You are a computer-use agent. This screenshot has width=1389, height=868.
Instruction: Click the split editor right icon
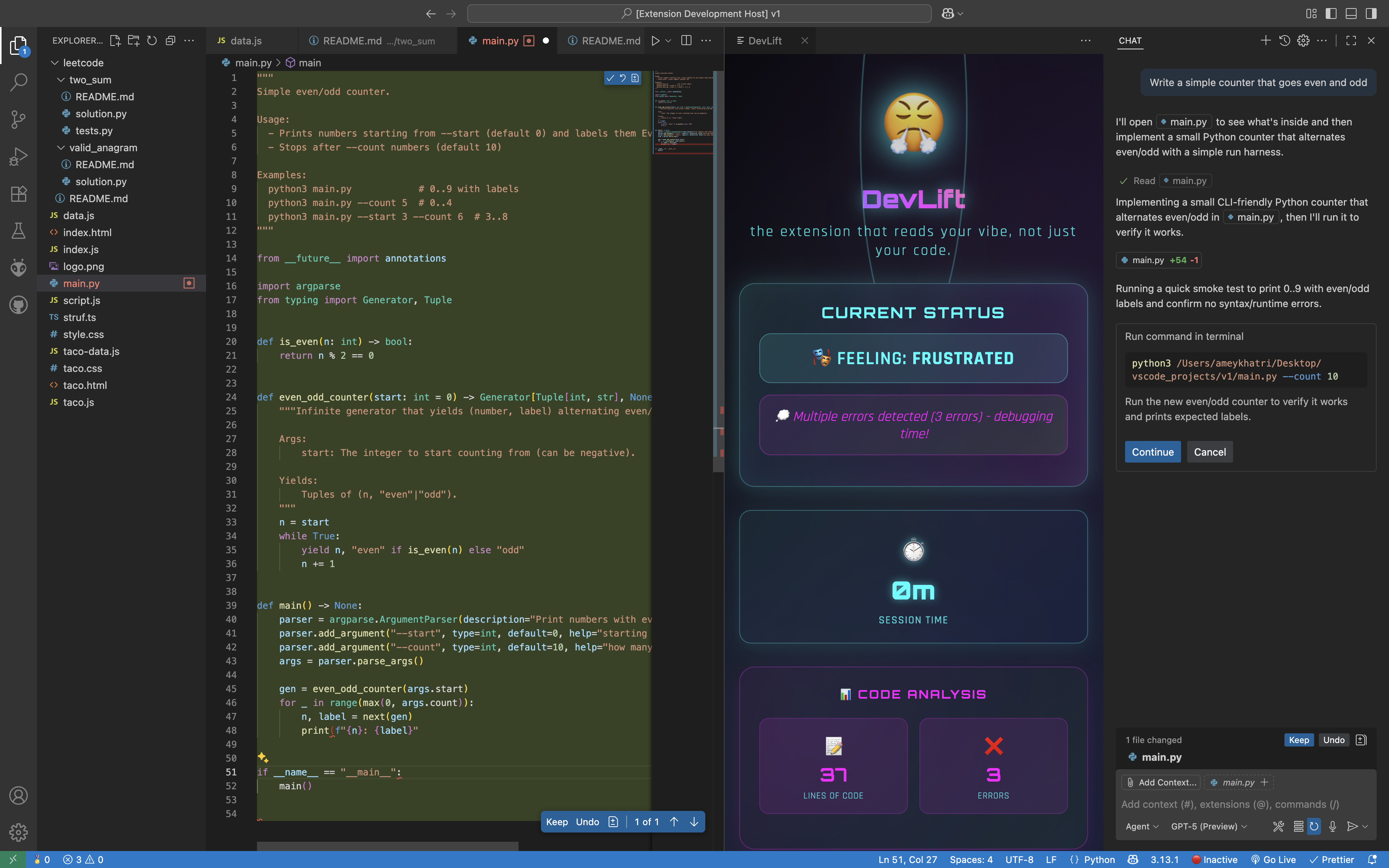686,41
